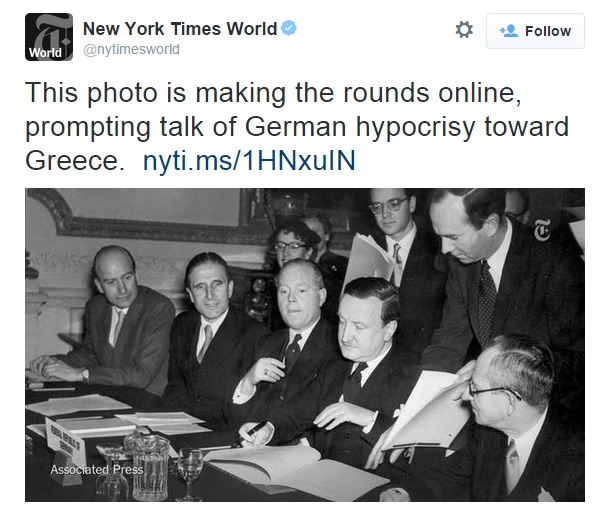The height and width of the screenshot is (516, 607).
Task: Click the tweet text about German hypocrisy
Action: [297, 126]
